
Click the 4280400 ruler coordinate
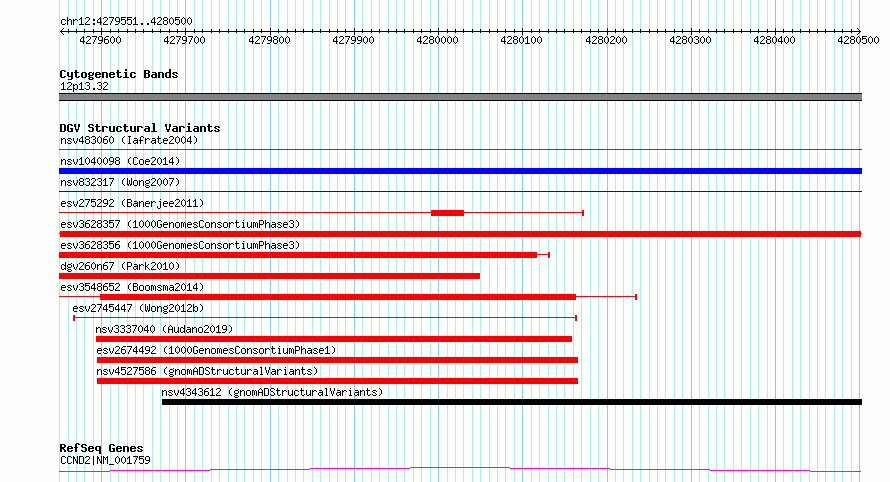[774, 40]
